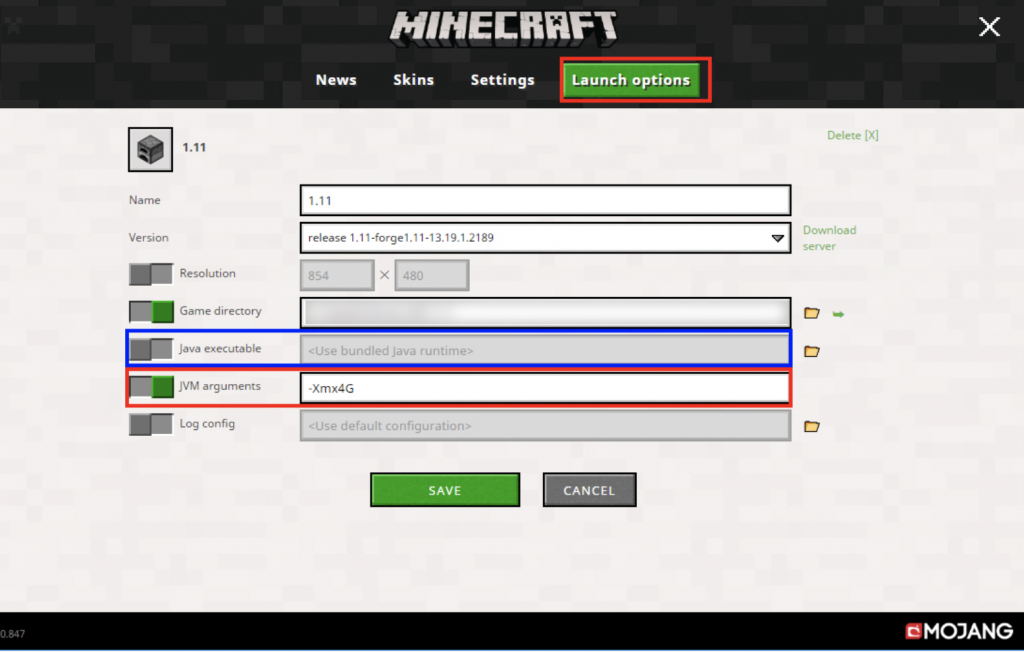Click the Java executable path field
Screen dimensions: 1024x652
[x=545, y=350]
